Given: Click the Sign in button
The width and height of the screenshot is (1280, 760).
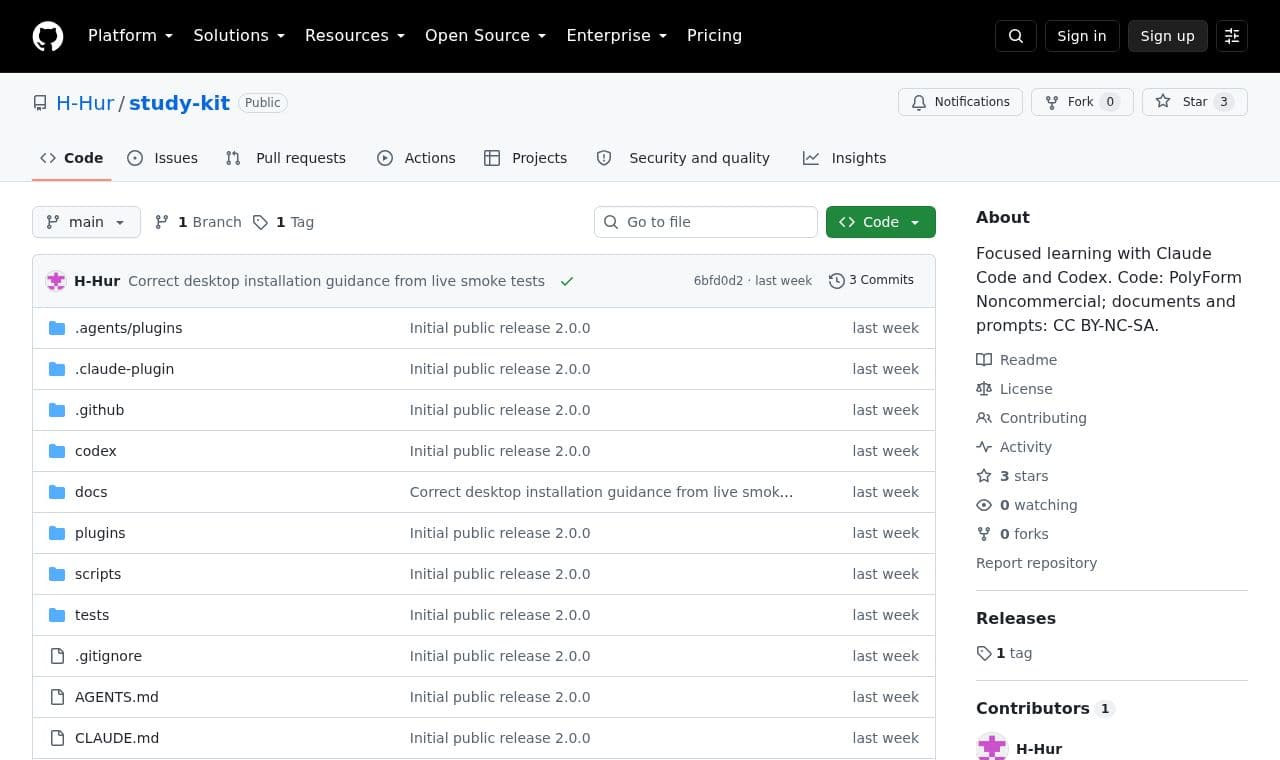Looking at the screenshot, I should click(x=1082, y=36).
